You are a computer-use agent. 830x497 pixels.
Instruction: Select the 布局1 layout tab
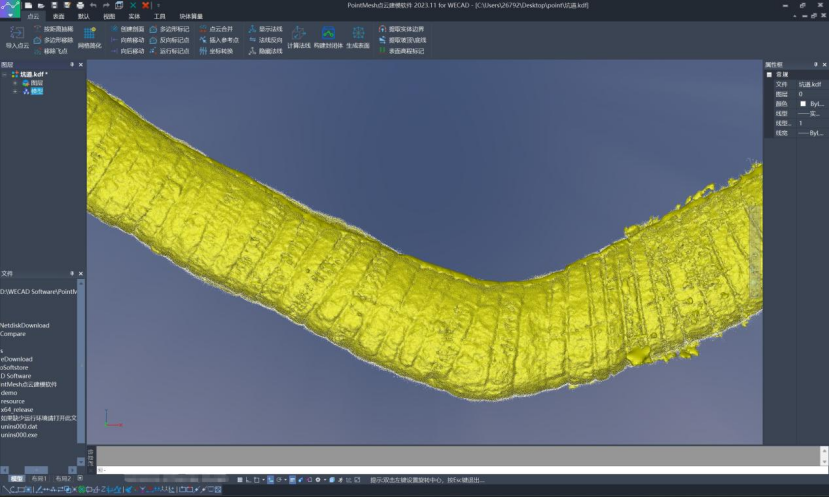point(39,478)
